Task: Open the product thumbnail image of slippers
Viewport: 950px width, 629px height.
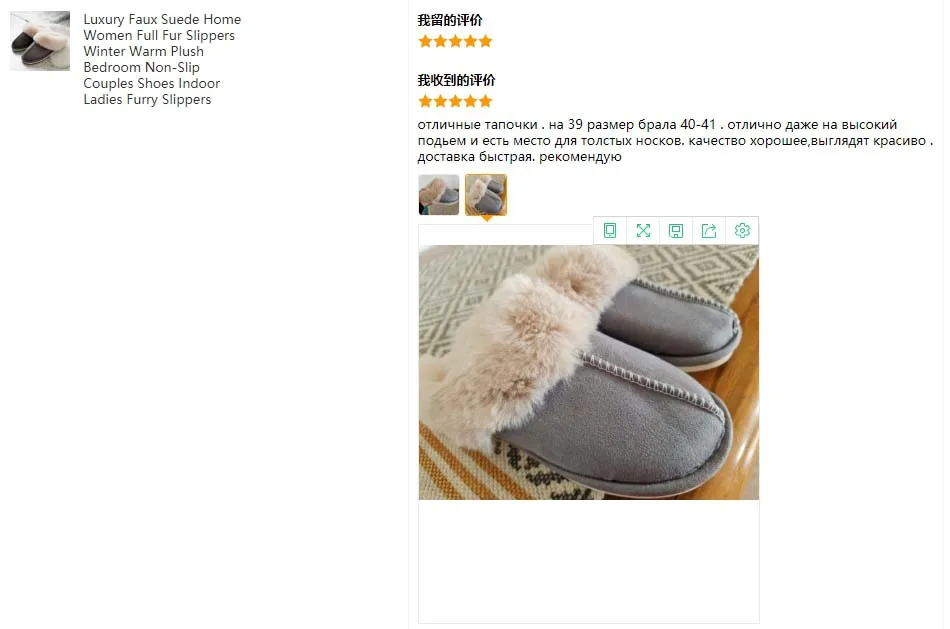Action: pyautogui.click(x=40, y=41)
